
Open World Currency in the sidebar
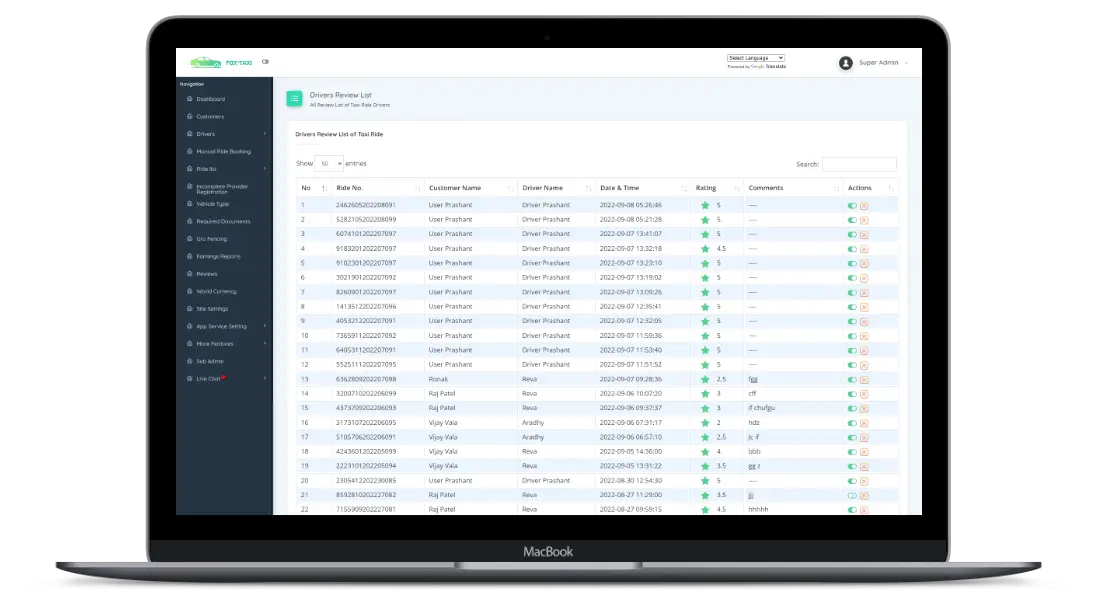pyautogui.click(x=216, y=292)
